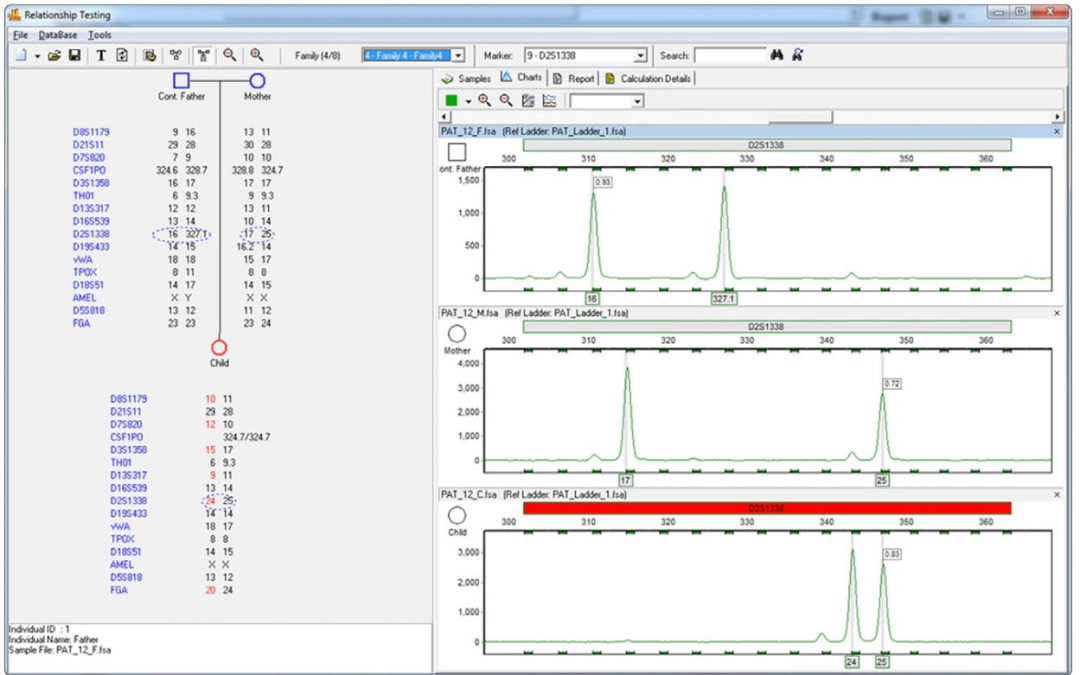Zoom out the electropherogram charts
Viewport: 1080px width, 675px height.
(506, 101)
